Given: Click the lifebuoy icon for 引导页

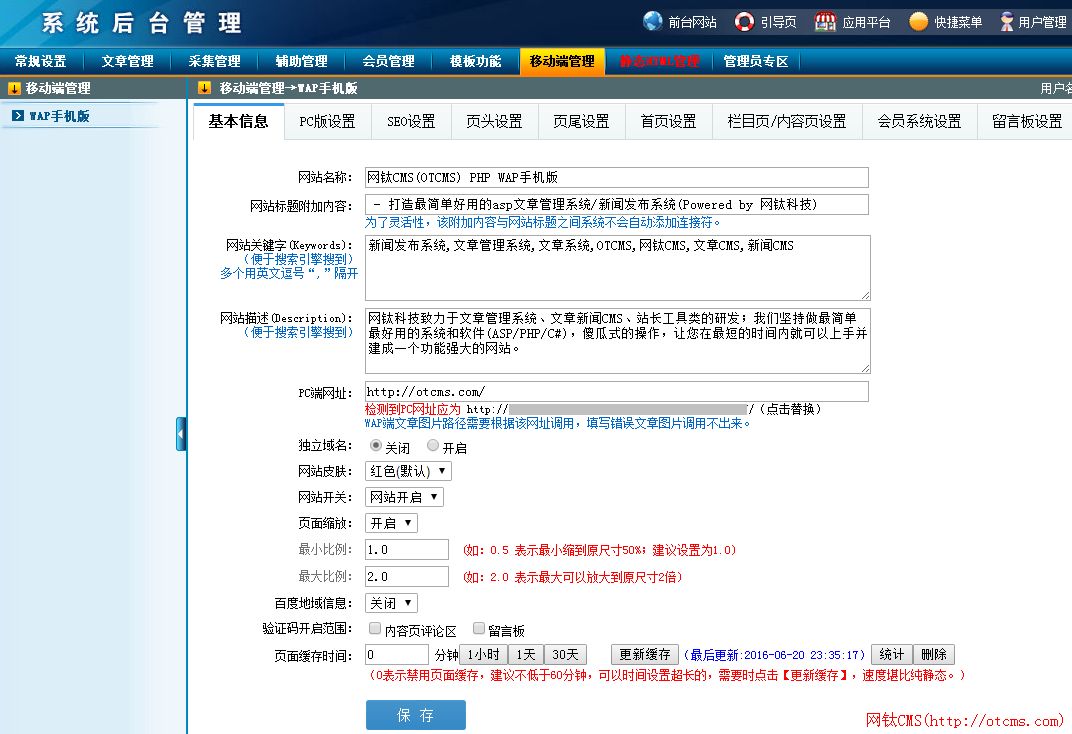Looking at the screenshot, I should [x=744, y=21].
